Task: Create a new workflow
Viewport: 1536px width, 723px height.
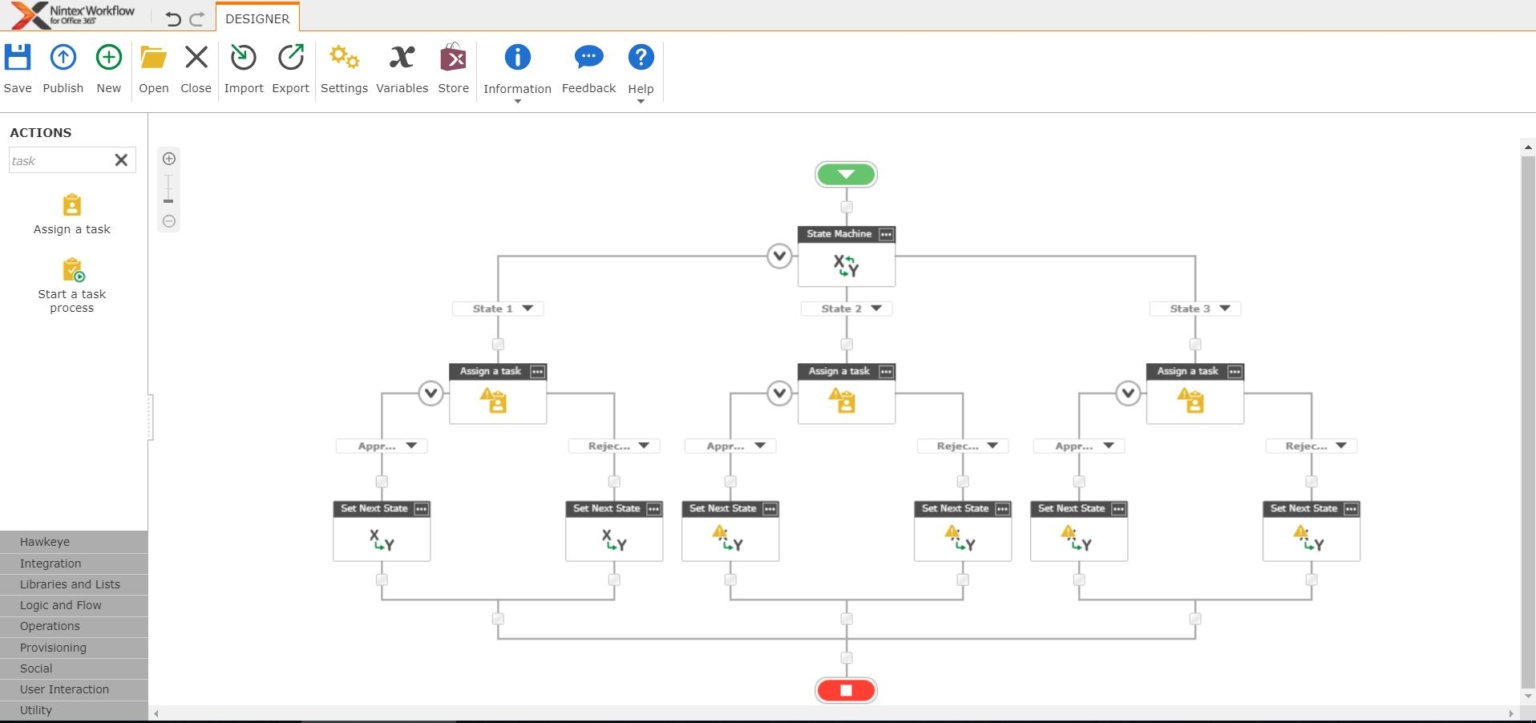Action: tap(108, 65)
